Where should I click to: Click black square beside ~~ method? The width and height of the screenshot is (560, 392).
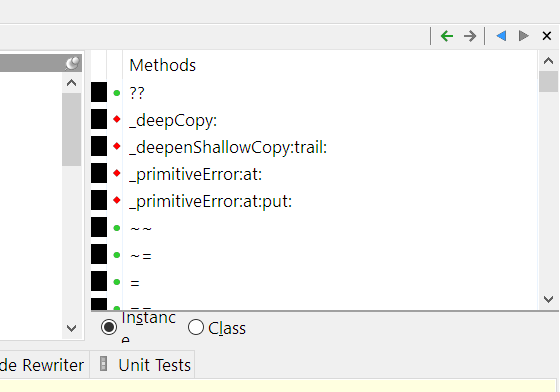tap(99, 227)
